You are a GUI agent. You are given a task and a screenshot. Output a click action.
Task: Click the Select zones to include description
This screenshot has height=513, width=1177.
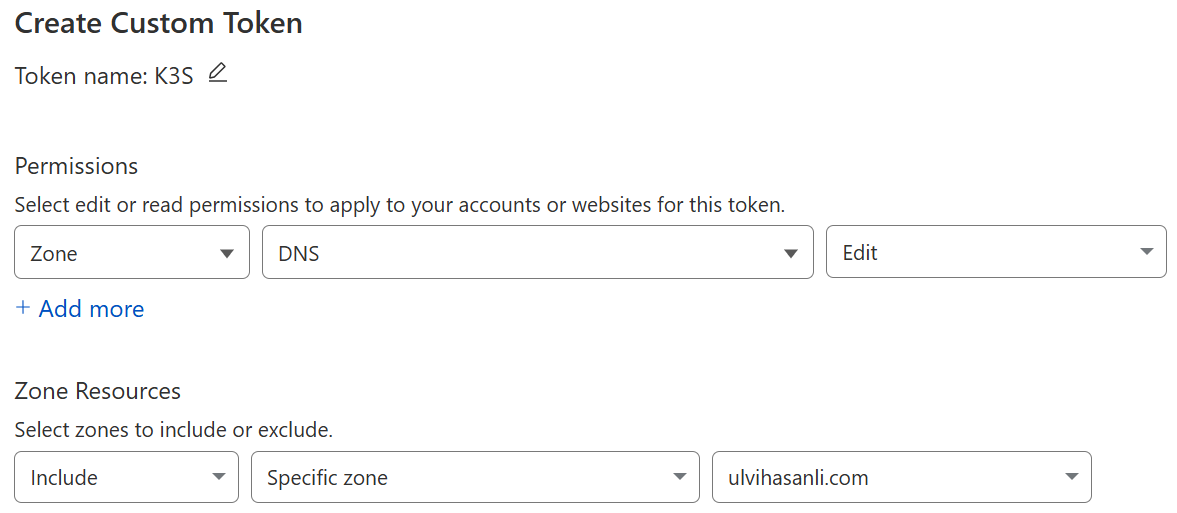[173, 430]
